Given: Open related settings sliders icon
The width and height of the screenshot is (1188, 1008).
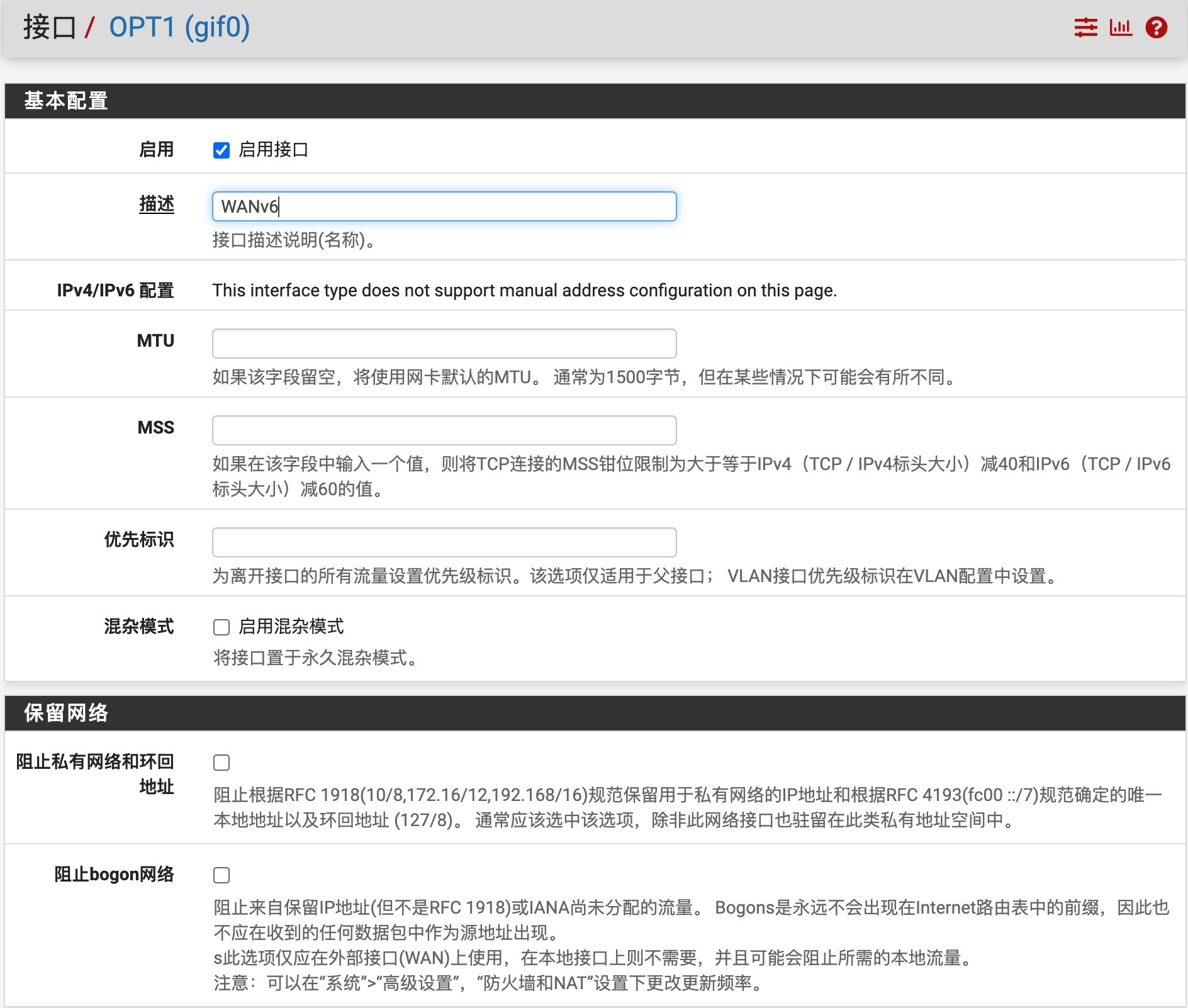Looking at the screenshot, I should pos(1085,28).
